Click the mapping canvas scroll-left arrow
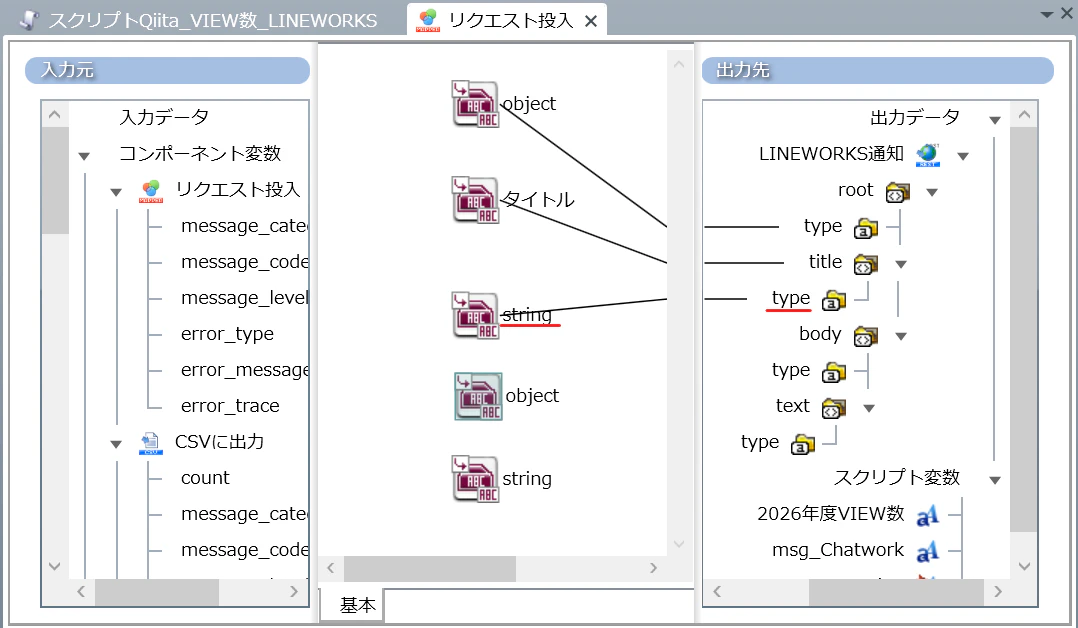This screenshot has width=1078, height=628. point(331,568)
